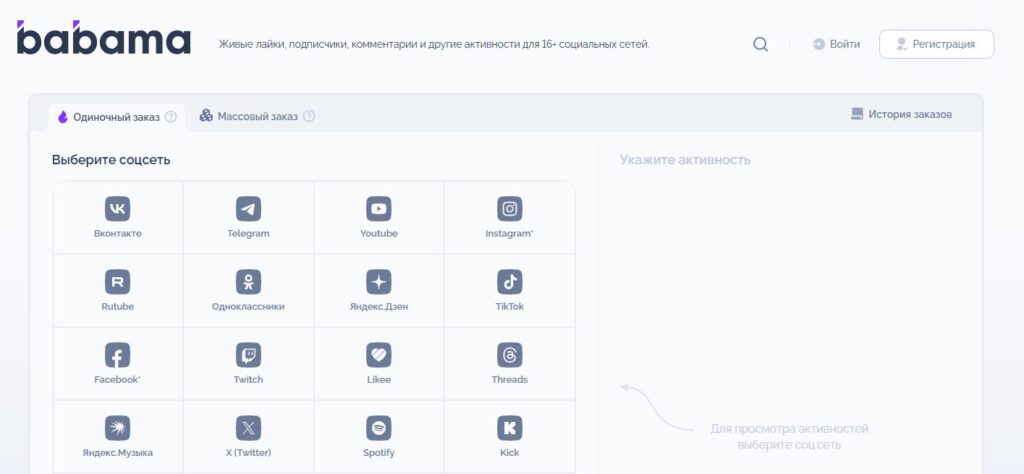Click the Укажите активность heading

pos(685,160)
